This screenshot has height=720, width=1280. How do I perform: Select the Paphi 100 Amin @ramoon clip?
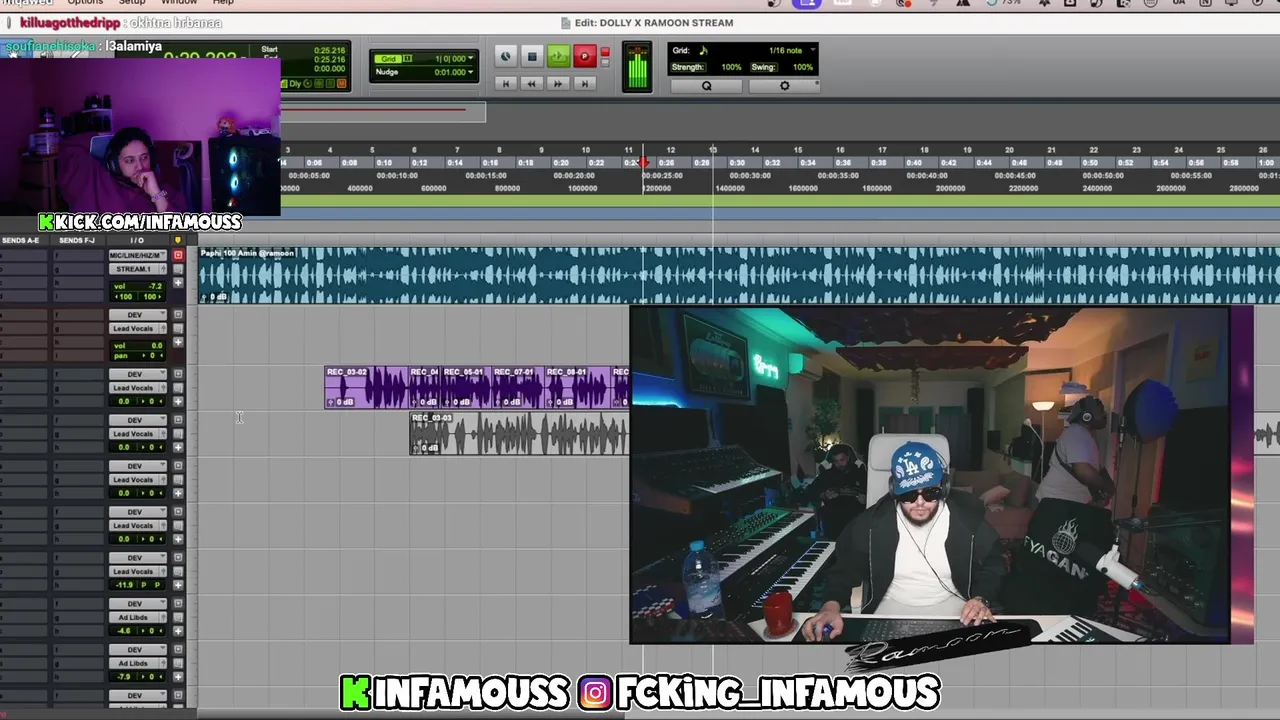tap(739, 275)
